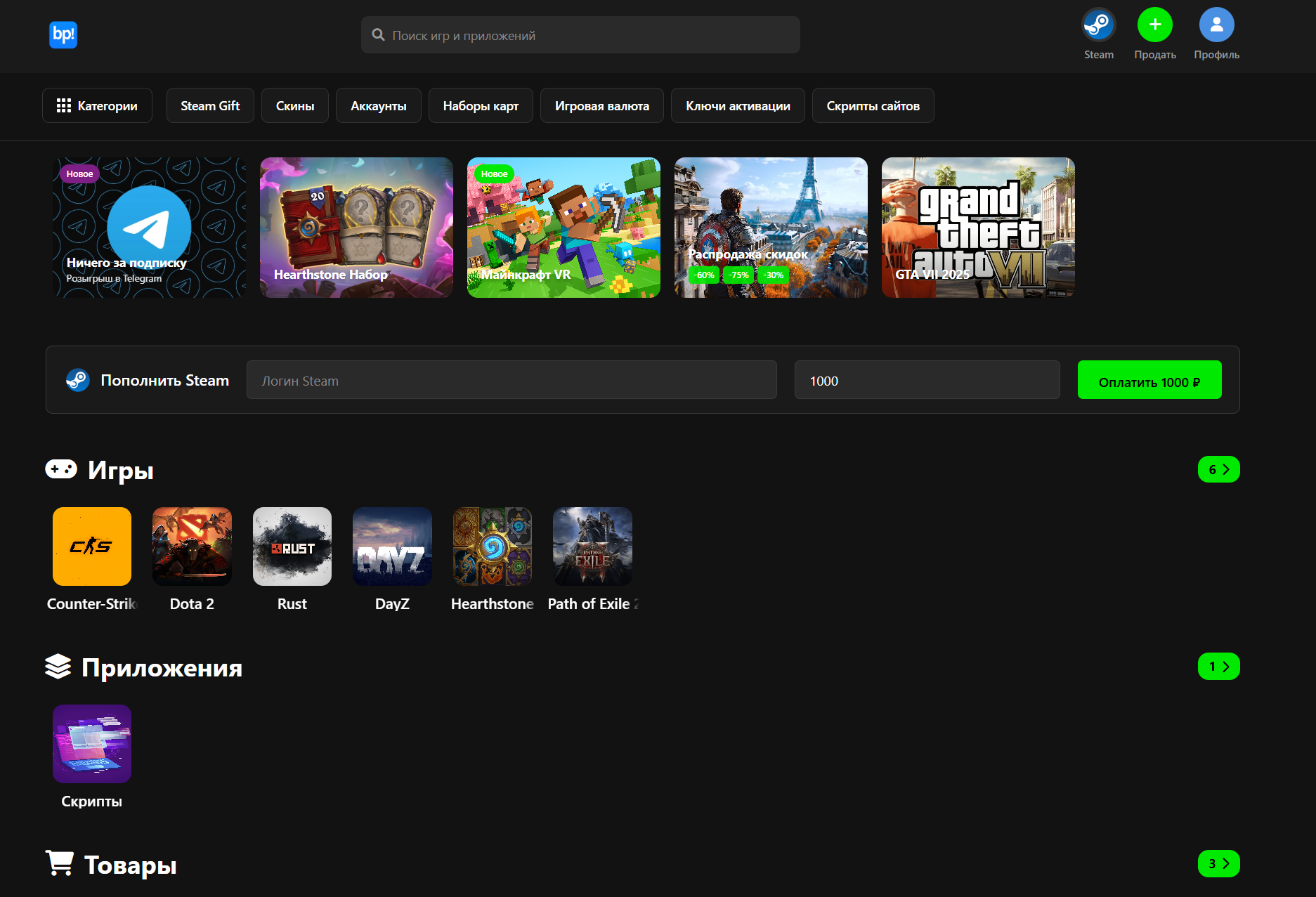Screen dimensions: 1316x897
Task: Open the Profile avatar icon
Action: point(1216,25)
